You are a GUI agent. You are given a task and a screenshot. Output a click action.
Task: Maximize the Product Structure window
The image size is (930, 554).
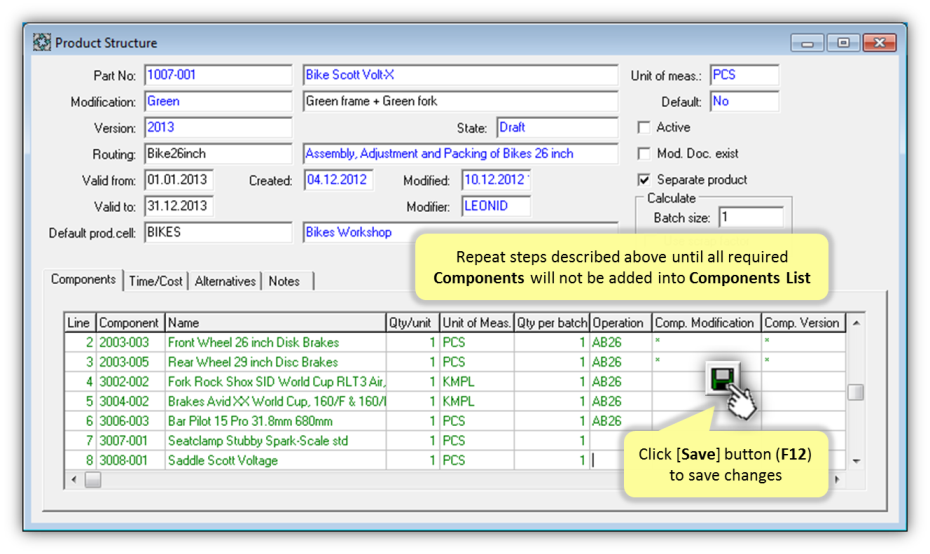[x=843, y=43]
